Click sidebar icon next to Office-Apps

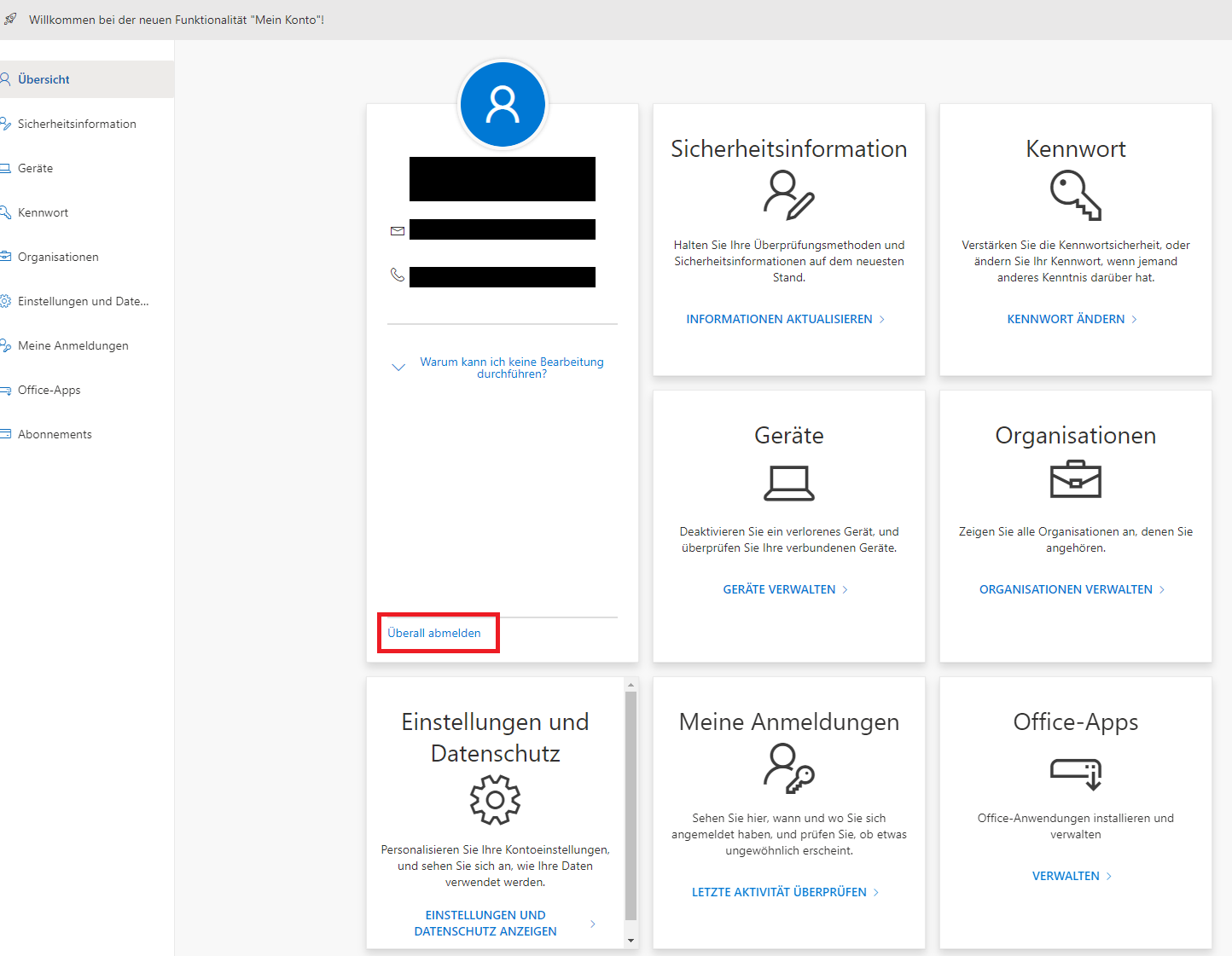point(5,390)
